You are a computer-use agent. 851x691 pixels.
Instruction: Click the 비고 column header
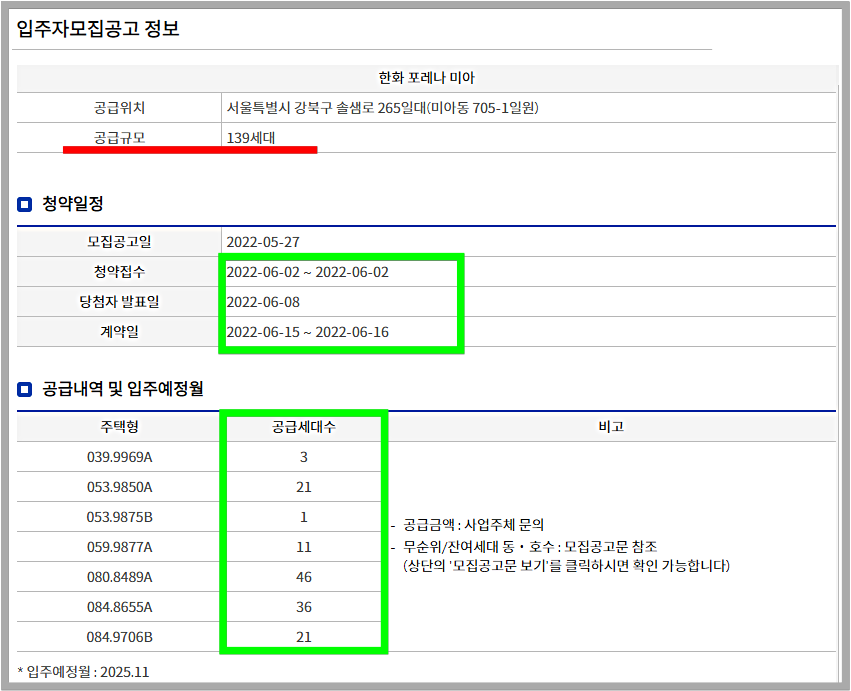point(611,427)
